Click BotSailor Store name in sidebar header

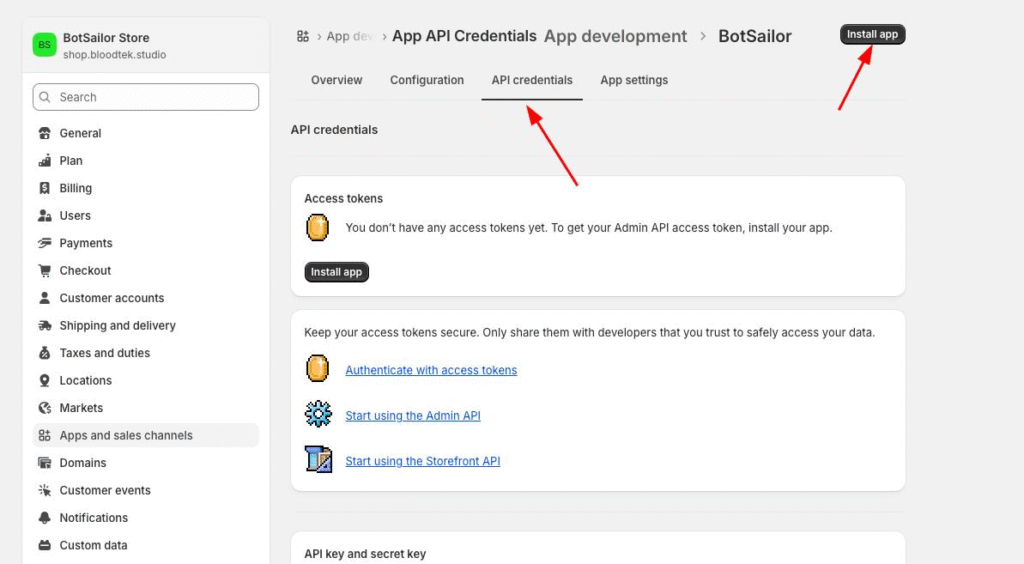pyautogui.click(x=106, y=38)
